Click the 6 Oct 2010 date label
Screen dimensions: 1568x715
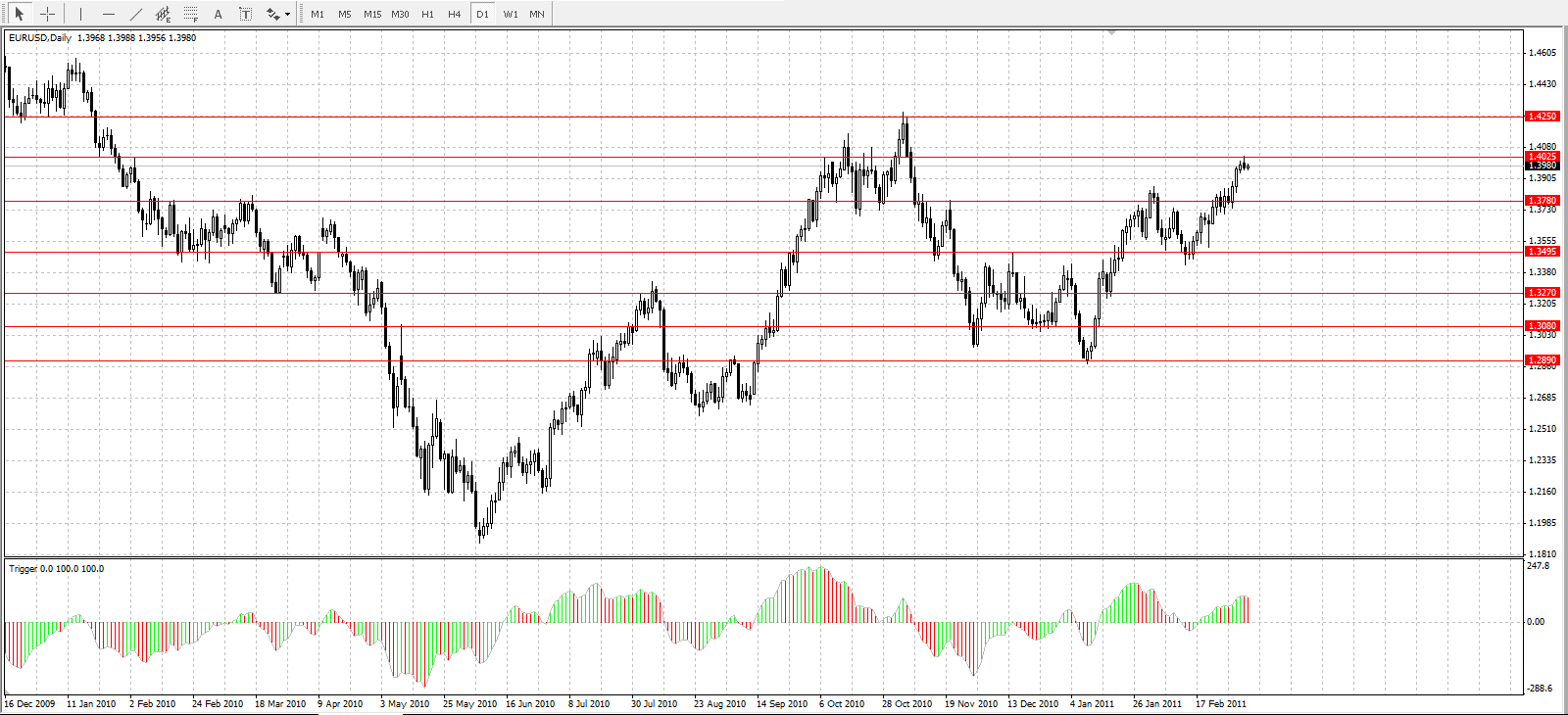[x=842, y=704]
